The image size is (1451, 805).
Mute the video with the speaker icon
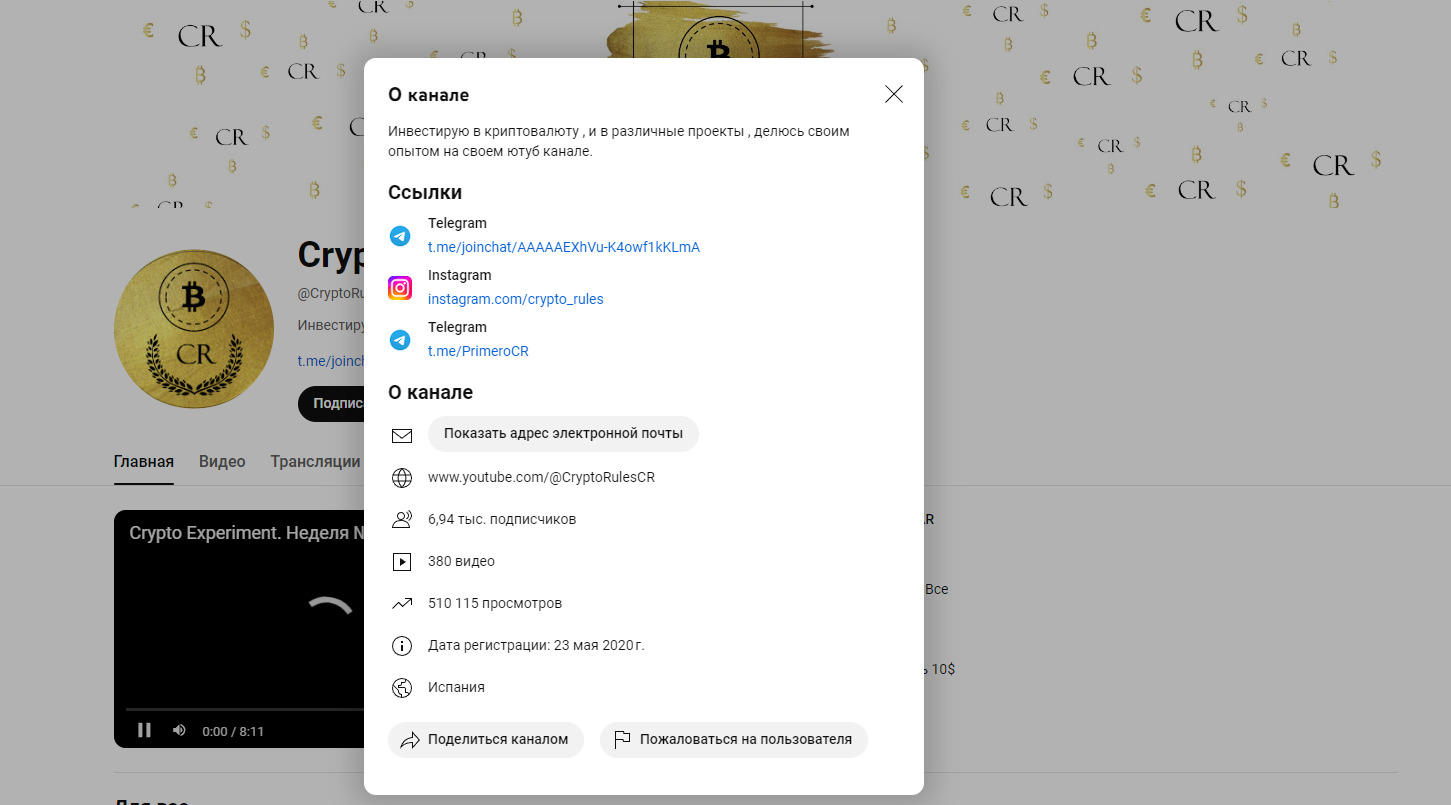[179, 730]
